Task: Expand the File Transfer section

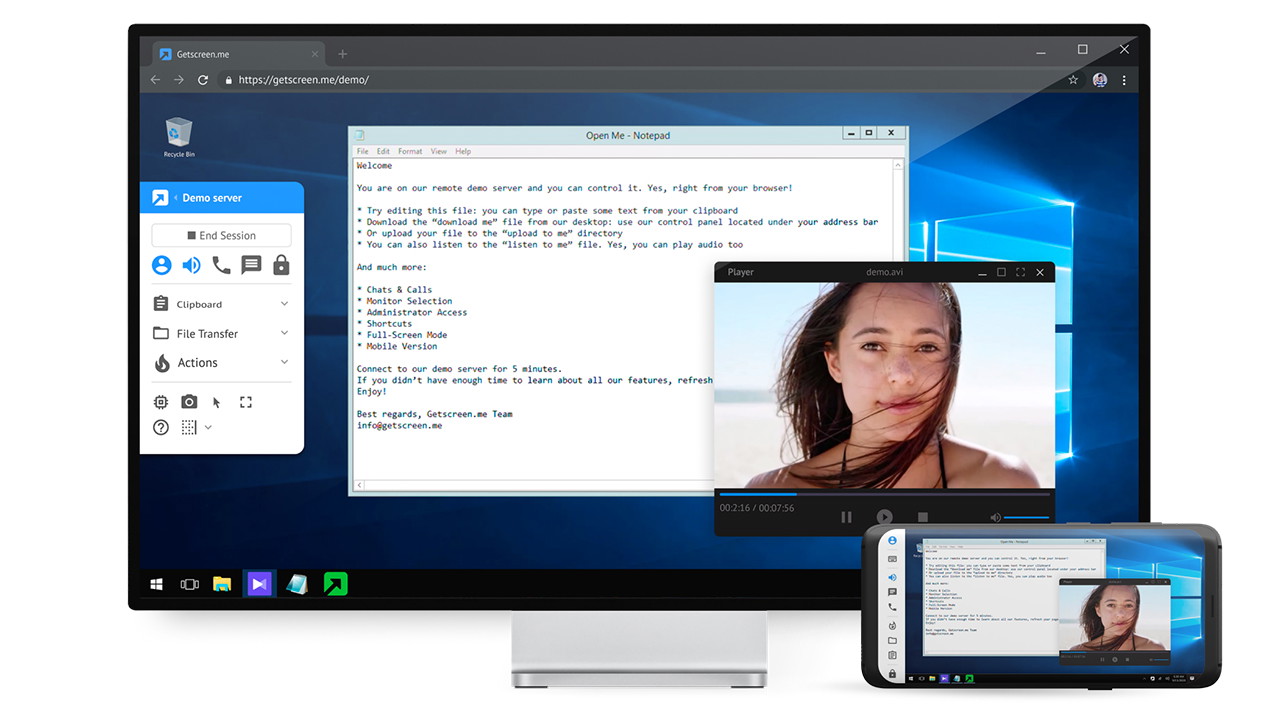Action: (221, 333)
